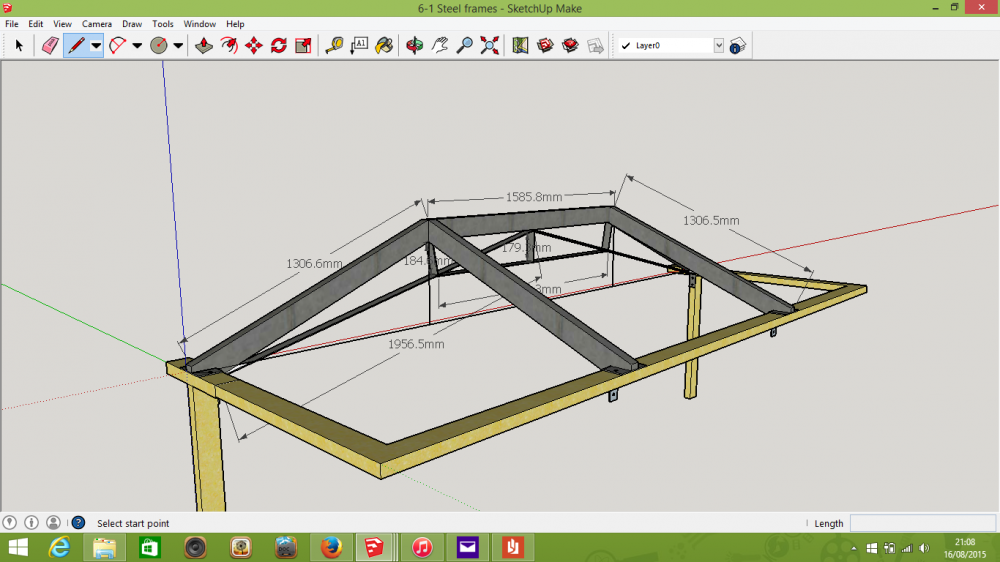Click the Zoom Extents icon
Image resolution: width=1000 pixels, height=562 pixels.
click(489, 45)
